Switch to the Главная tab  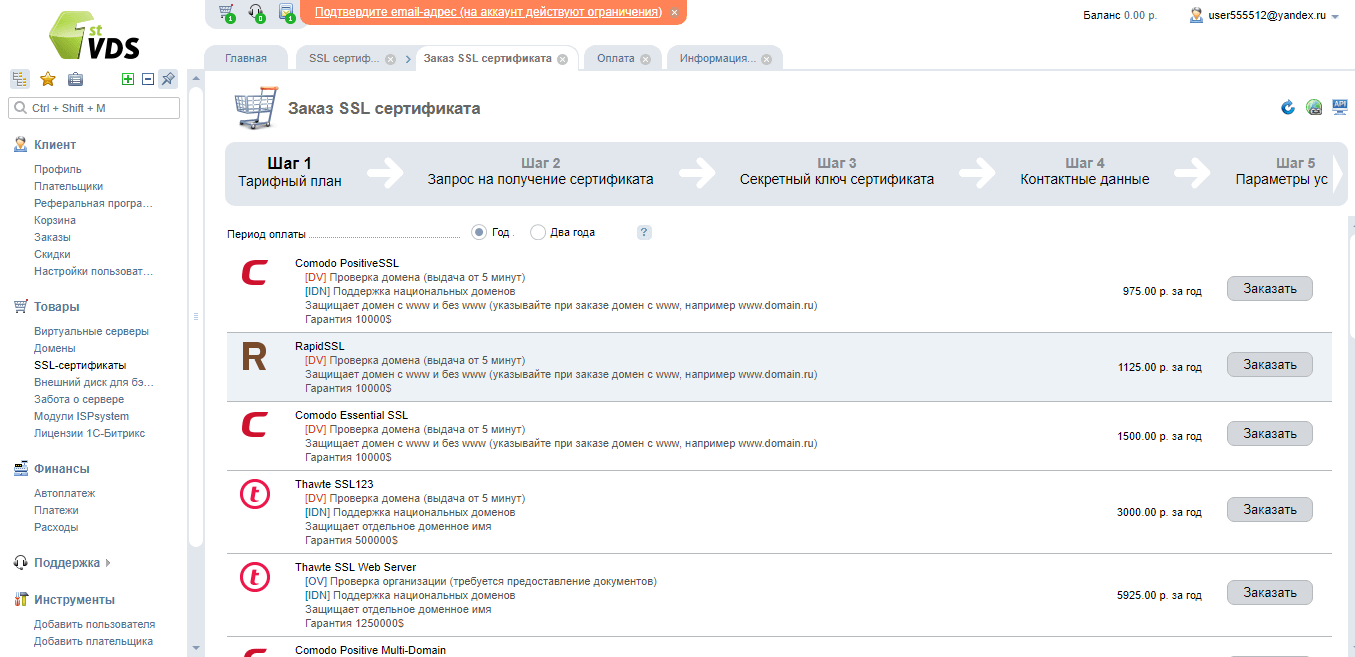tap(246, 58)
